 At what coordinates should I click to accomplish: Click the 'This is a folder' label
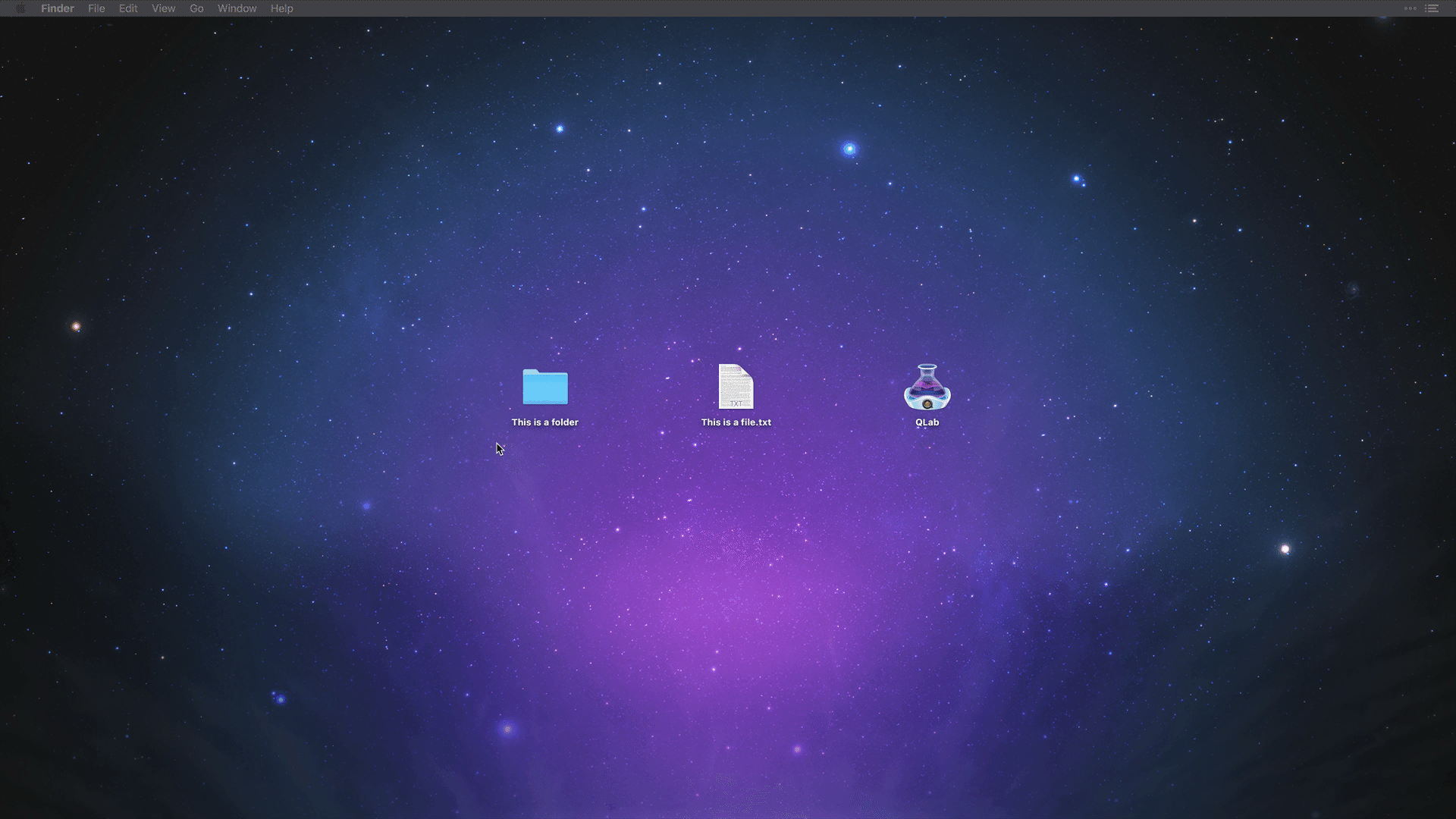[x=544, y=422]
